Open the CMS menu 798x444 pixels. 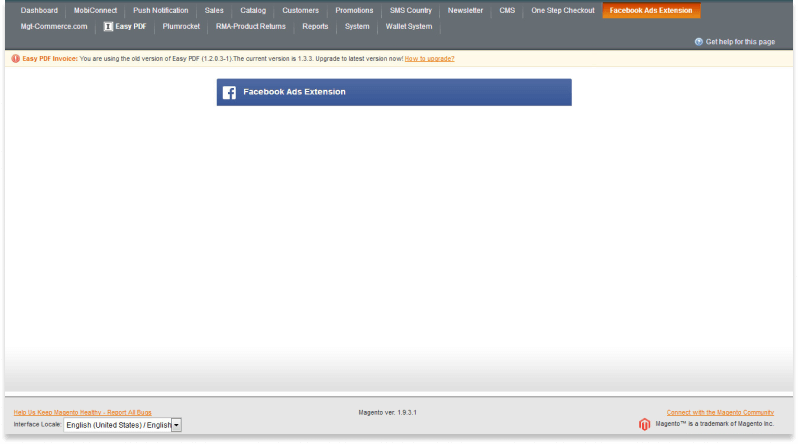(507, 10)
